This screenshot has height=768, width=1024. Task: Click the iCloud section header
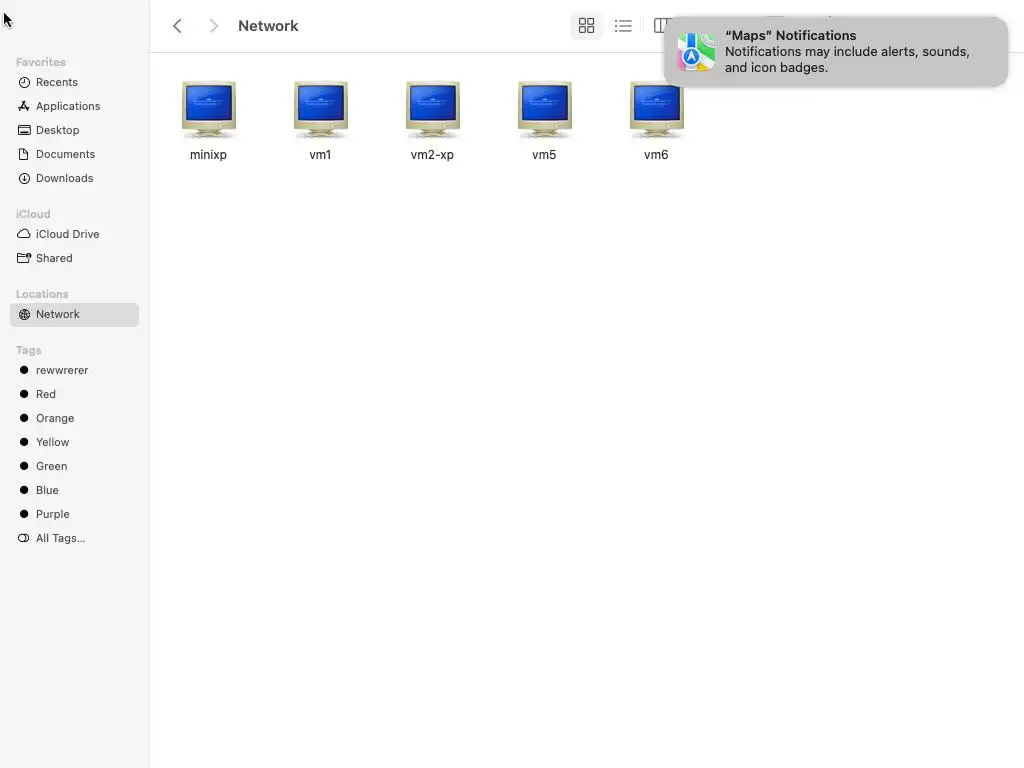[33, 214]
